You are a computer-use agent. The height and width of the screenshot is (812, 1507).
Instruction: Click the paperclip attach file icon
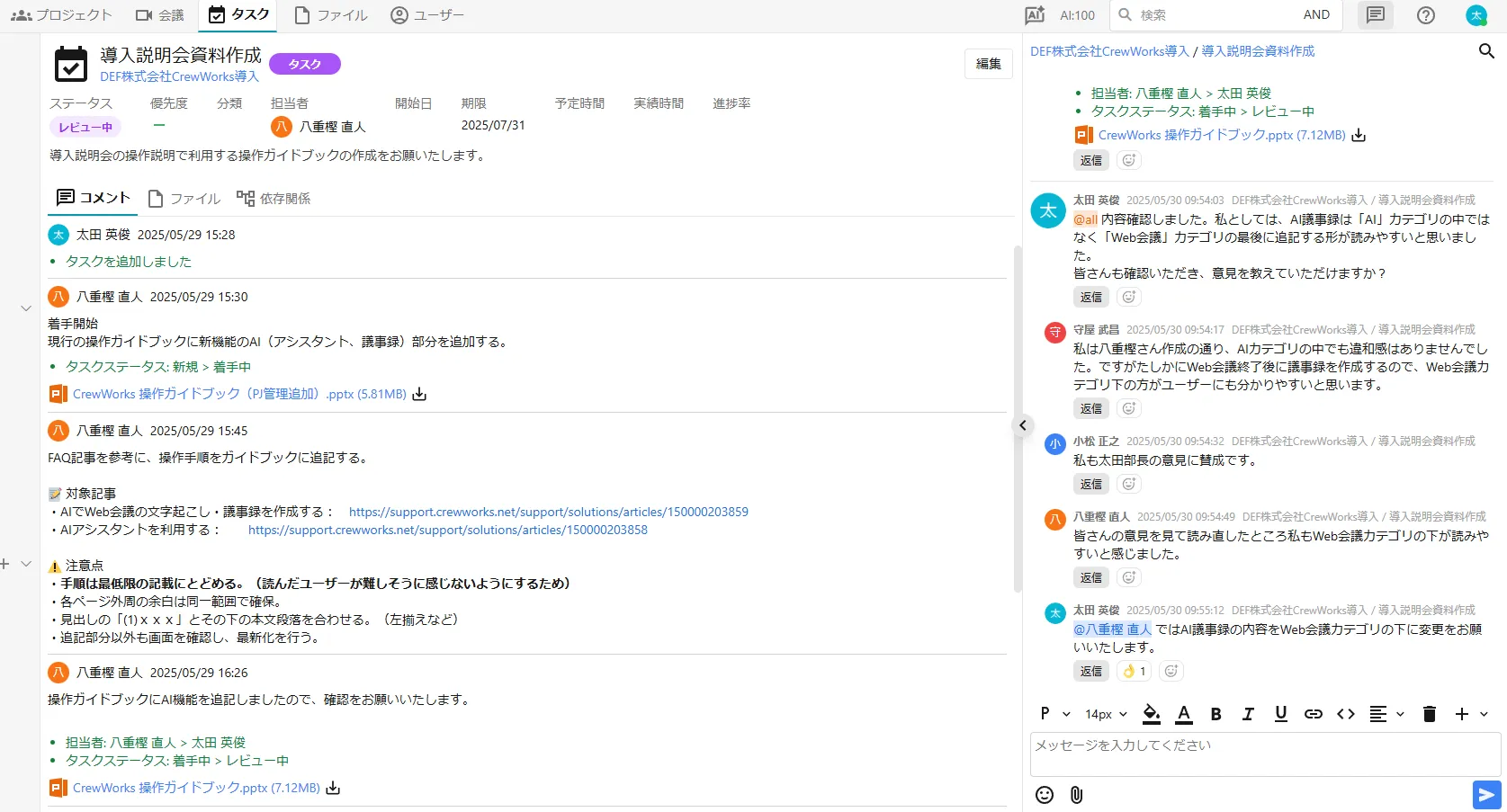click(1076, 795)
